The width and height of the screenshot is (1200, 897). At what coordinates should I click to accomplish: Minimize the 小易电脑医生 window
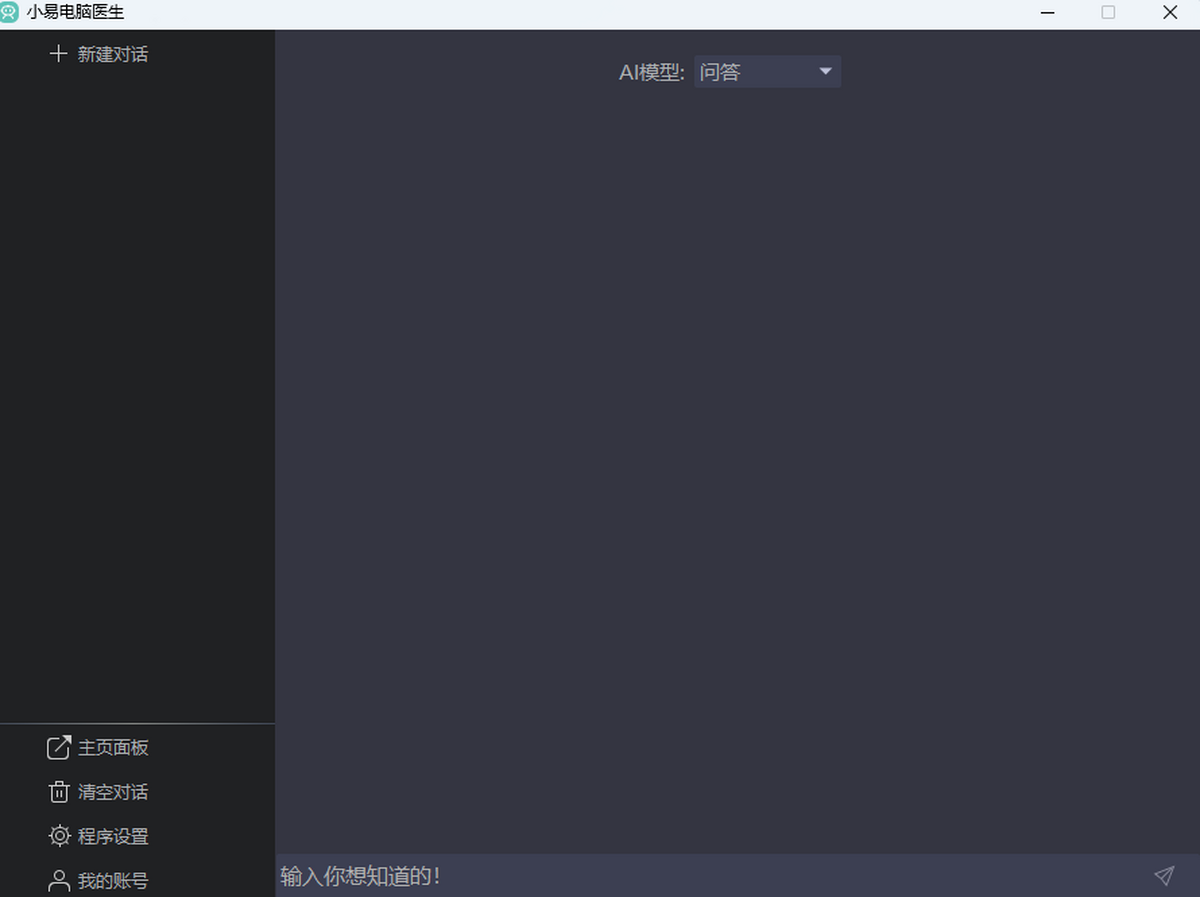tap(1048, 13)
